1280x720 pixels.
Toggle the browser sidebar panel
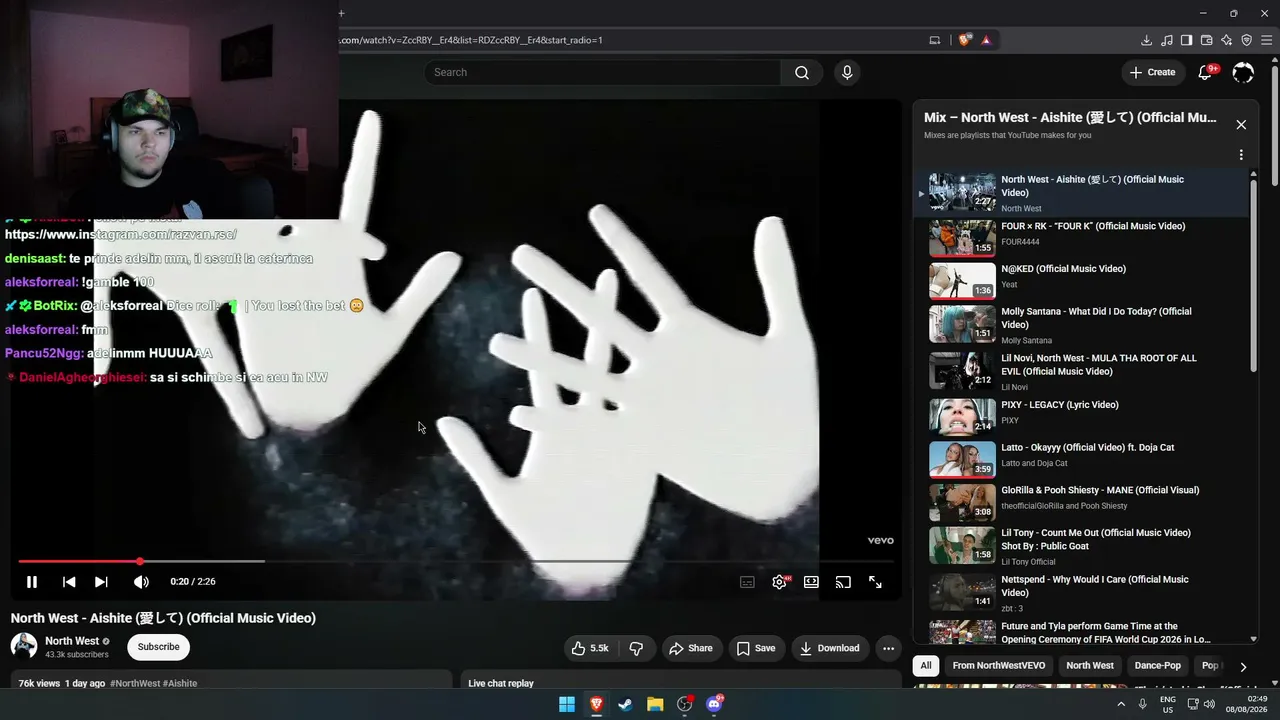1186,40
